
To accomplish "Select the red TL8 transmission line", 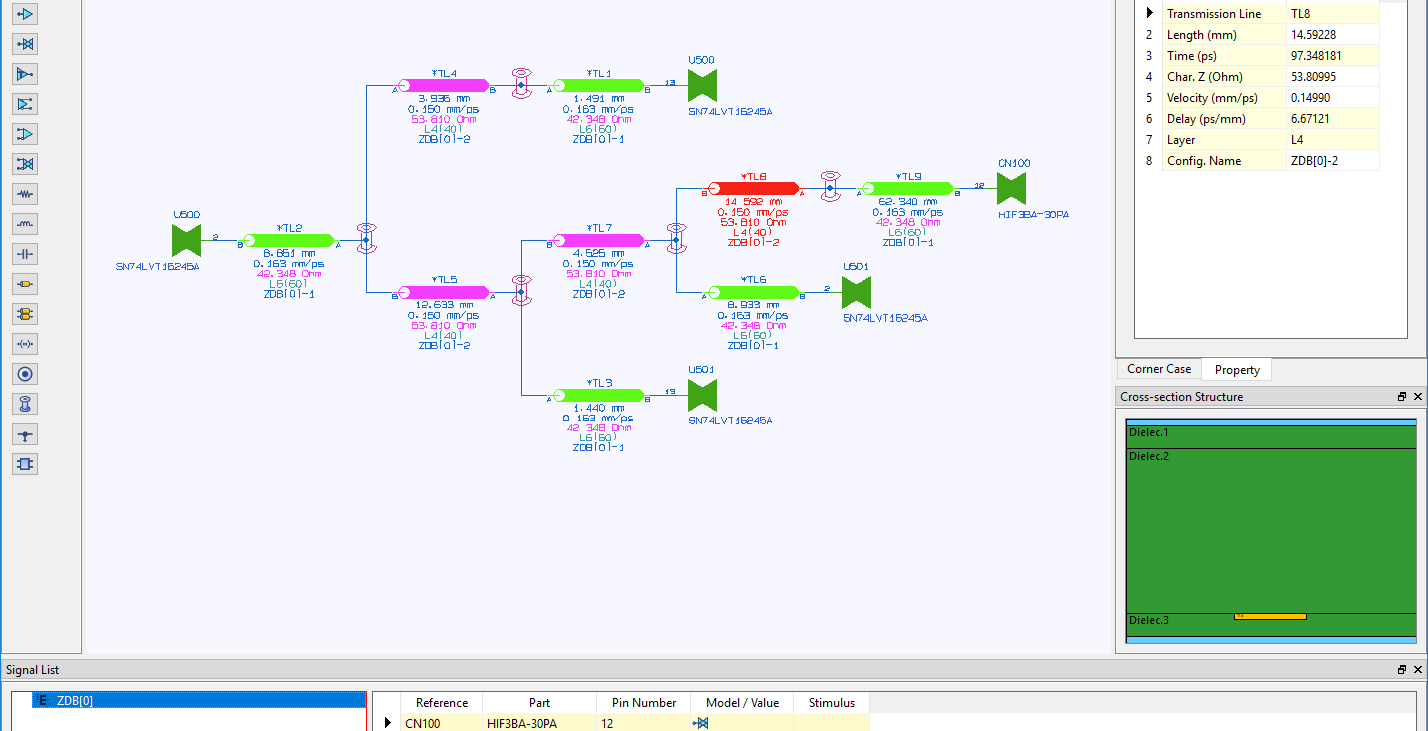I will tap(753, 188).
